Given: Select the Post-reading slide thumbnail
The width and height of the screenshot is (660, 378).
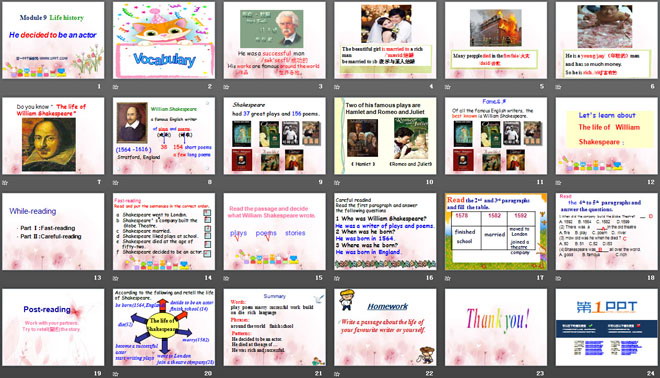Looking at the screenshot, I should 53,327.
